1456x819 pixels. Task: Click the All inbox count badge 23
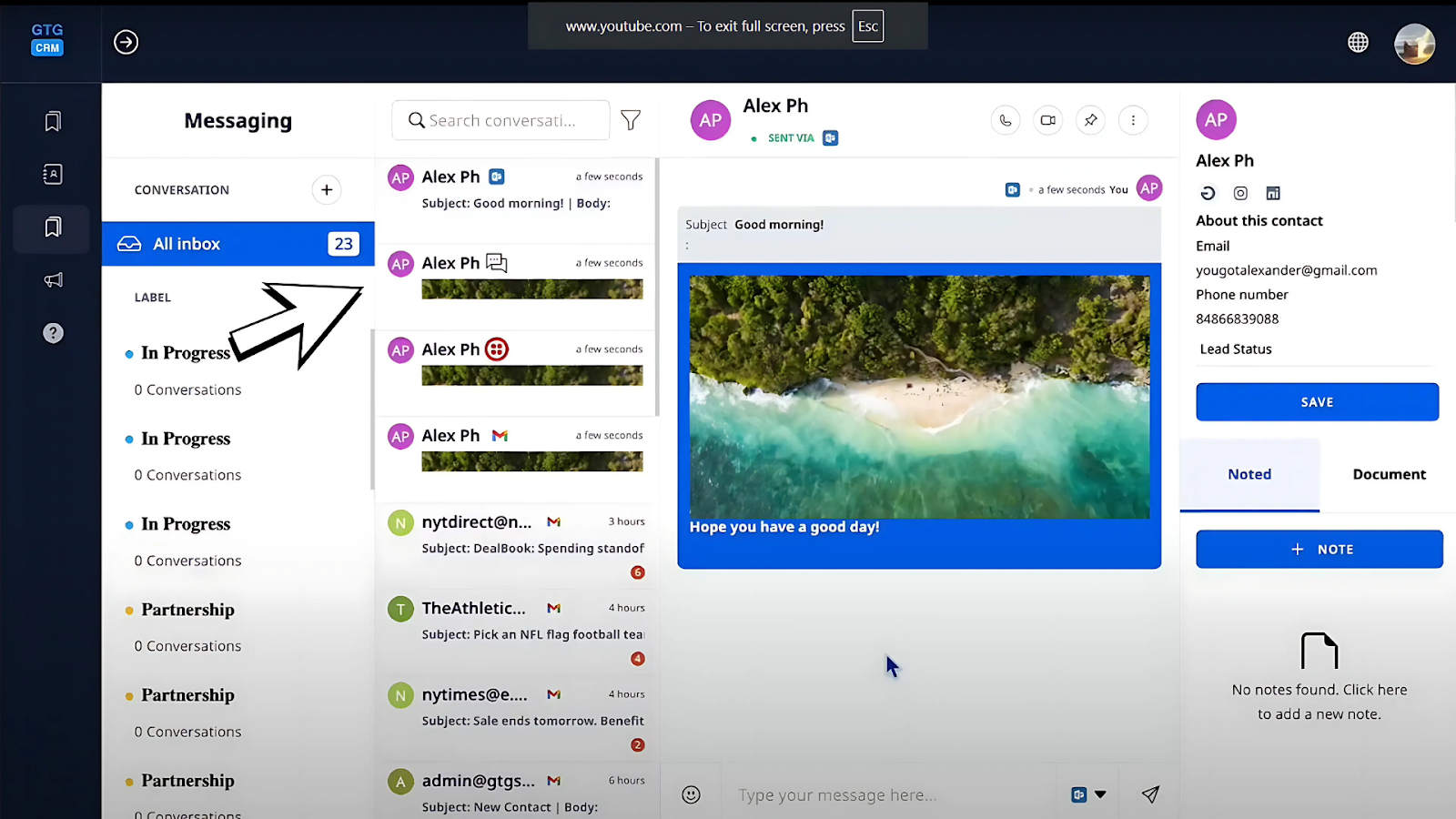click(343, 244)
